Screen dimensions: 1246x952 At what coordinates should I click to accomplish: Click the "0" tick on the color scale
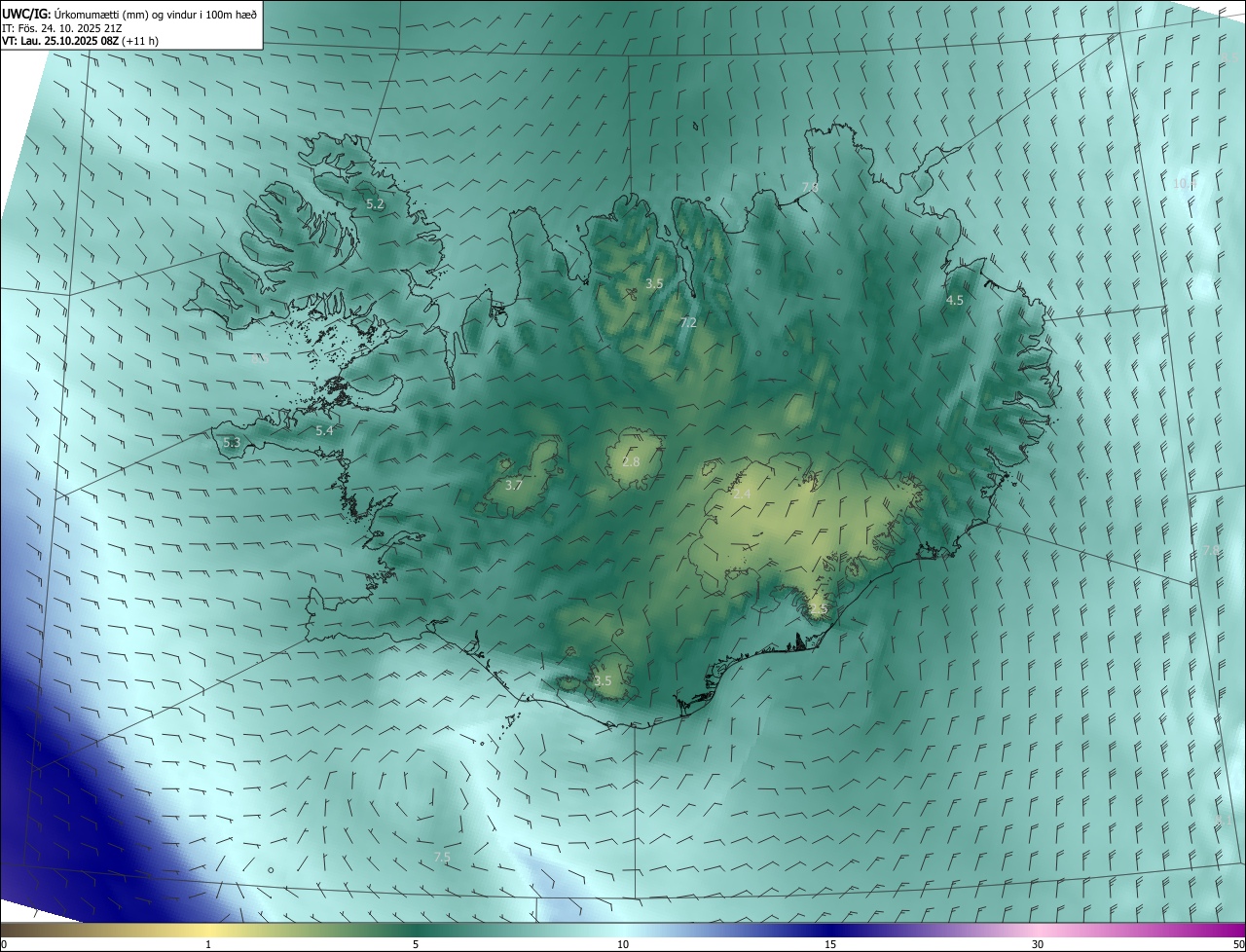click(x=4, y=944)
